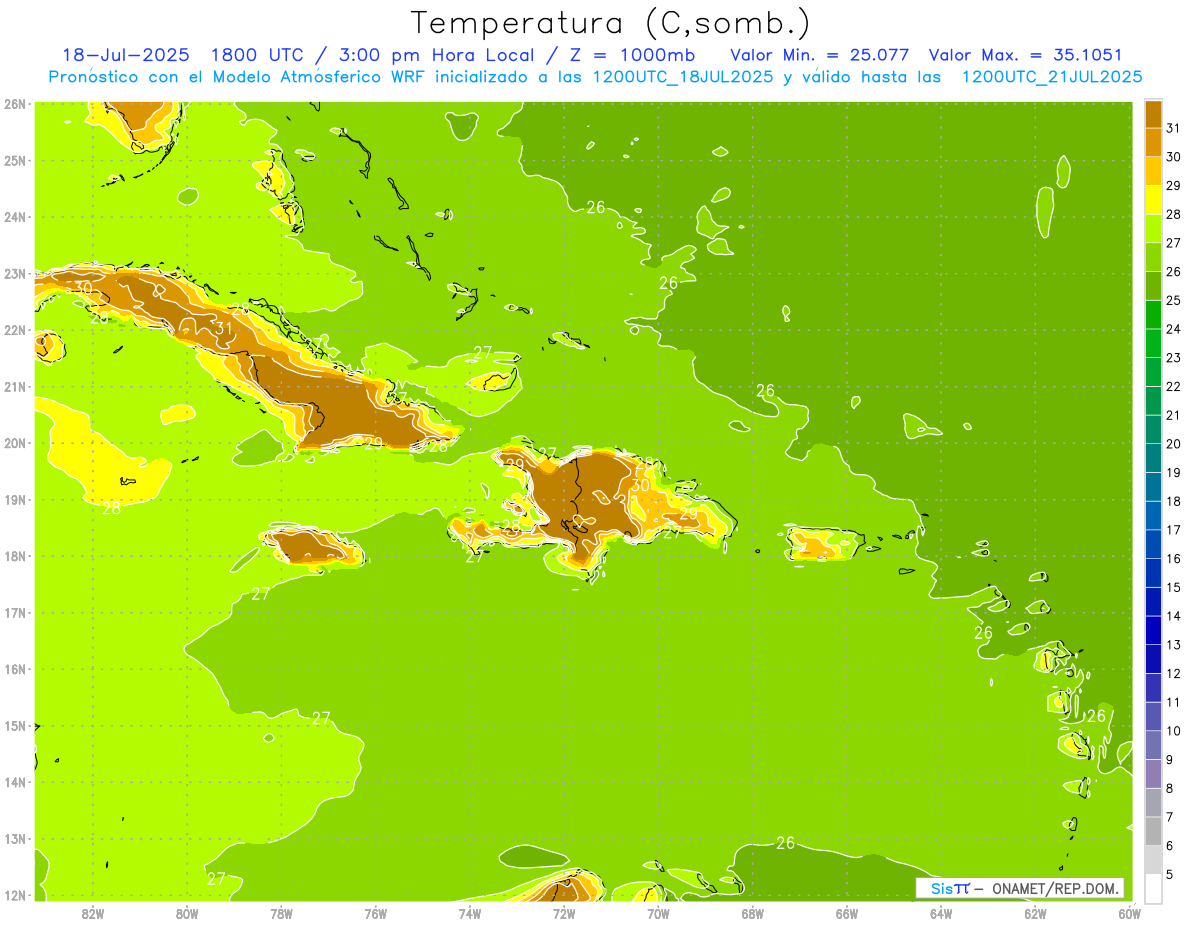Click the colorbar tick label "20"
This screenshot has height=927, width=1200.
(x=1174, y=443)
